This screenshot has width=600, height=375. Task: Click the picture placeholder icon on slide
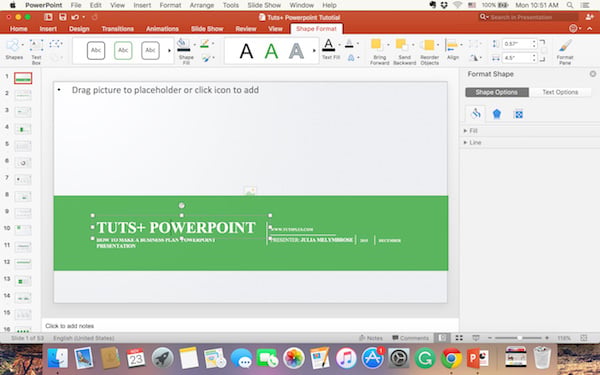point(249,191)
